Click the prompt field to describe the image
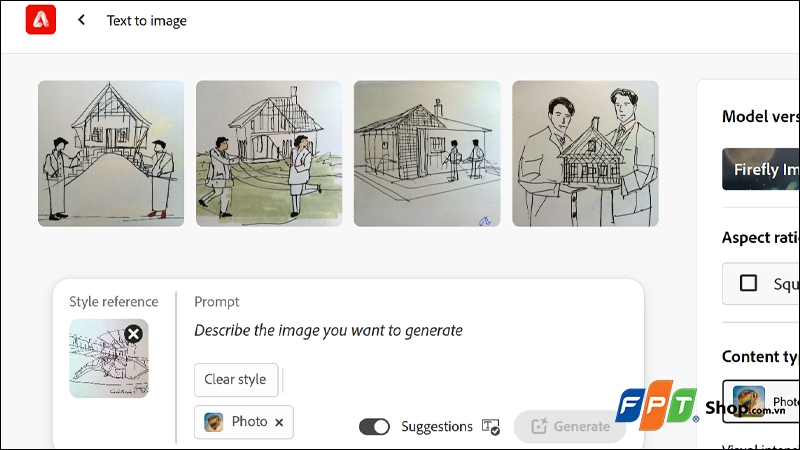 click(329, 331)
